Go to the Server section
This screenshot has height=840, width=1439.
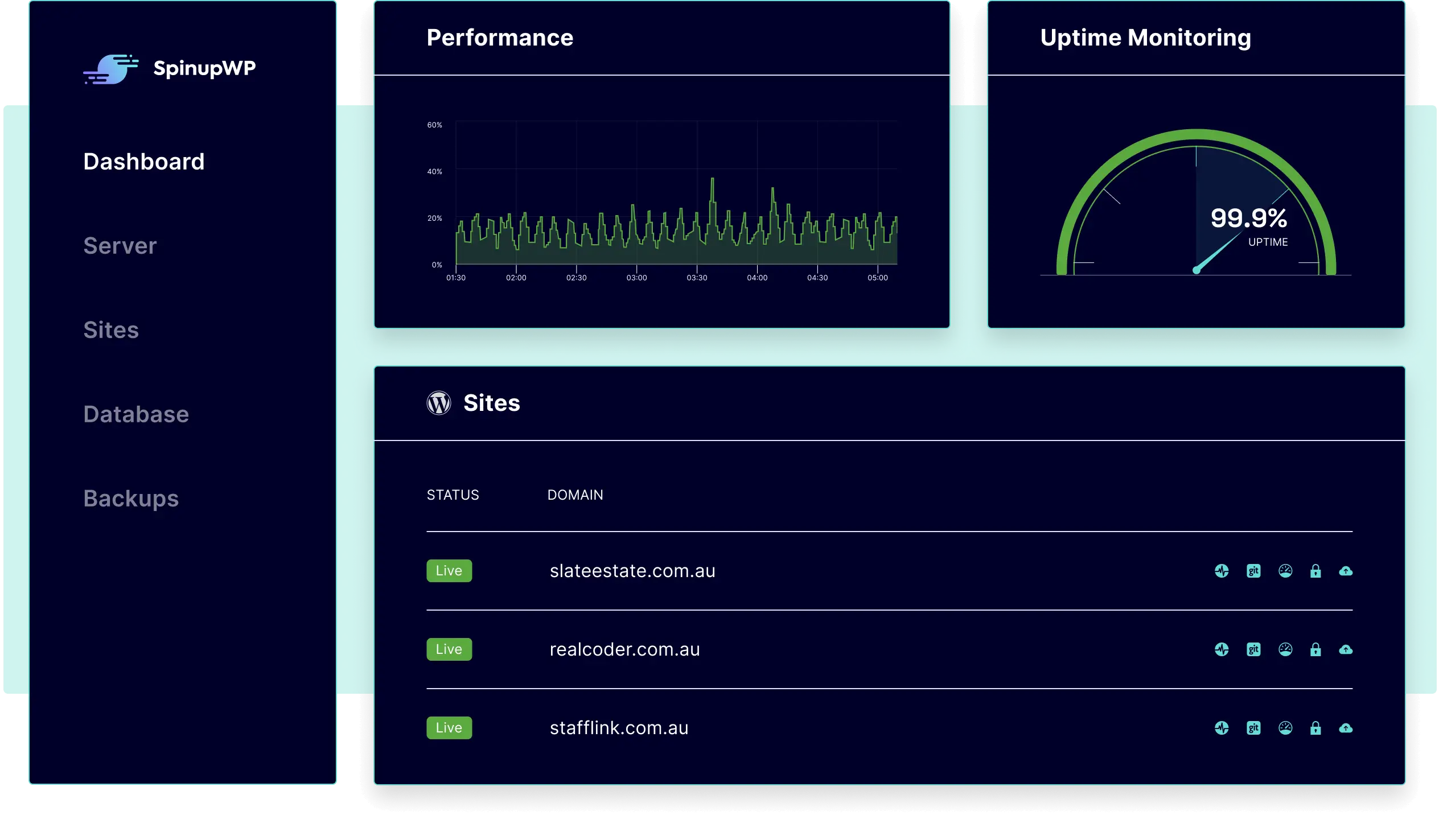[120, 246]
